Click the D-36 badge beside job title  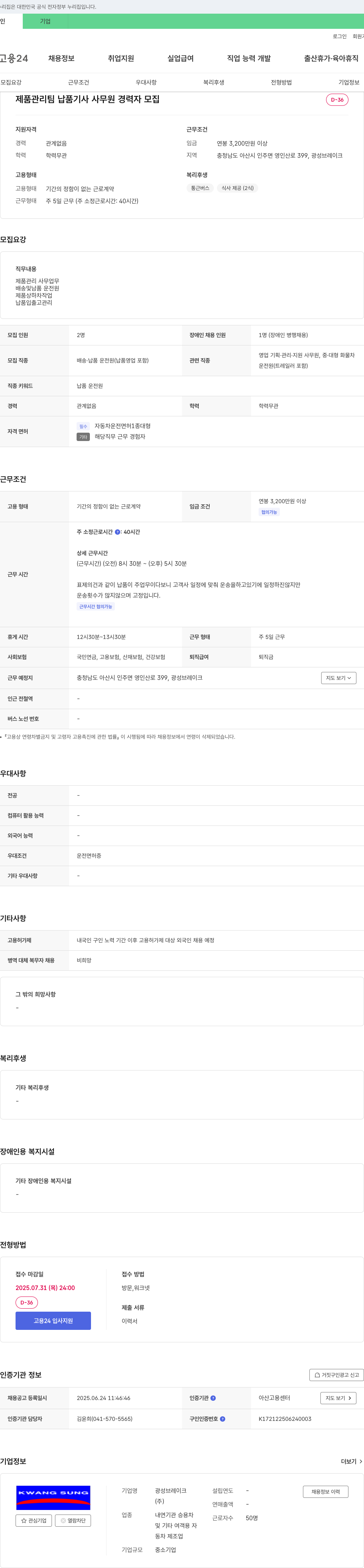(337, 100)
